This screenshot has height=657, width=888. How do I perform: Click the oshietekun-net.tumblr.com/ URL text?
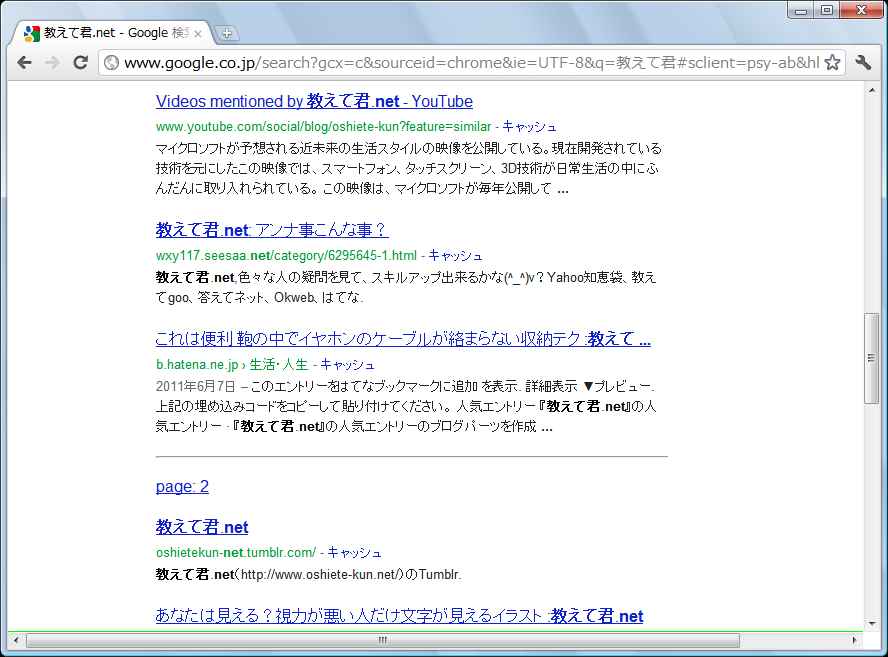click(236, 552)
